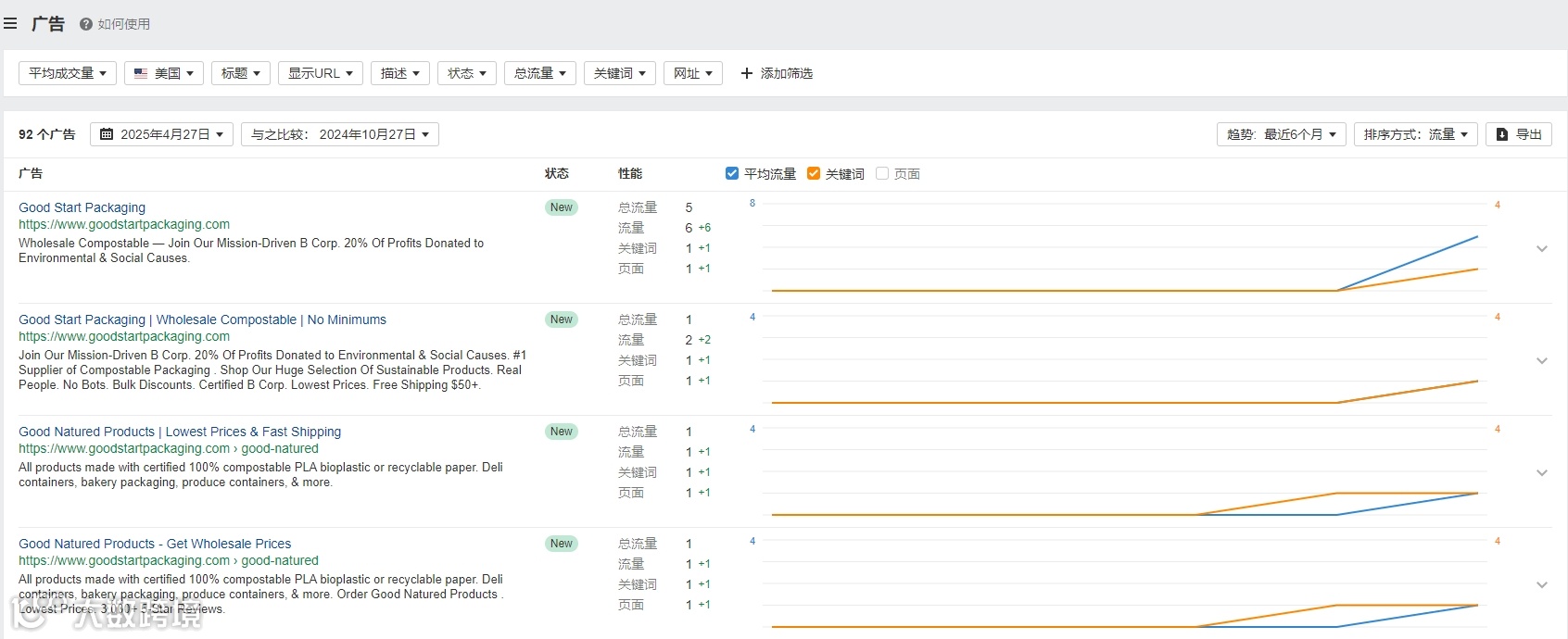Viewport: 1568px width, 639px height.
Task: Open the 排序方式: 流量 dropdown
Action: click(x=1415, y=134)
